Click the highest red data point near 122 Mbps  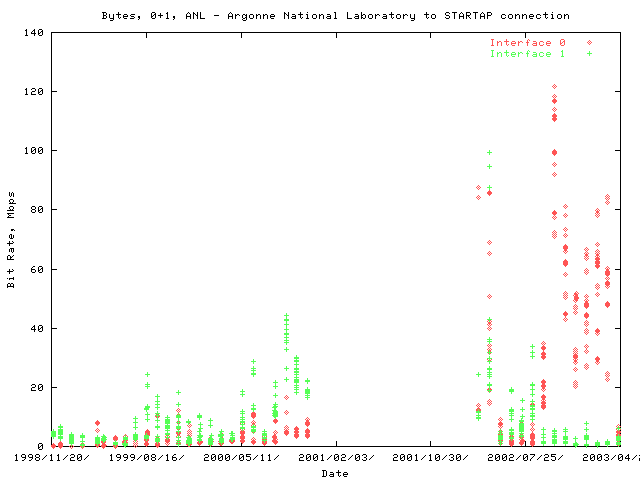pos(554,87)
